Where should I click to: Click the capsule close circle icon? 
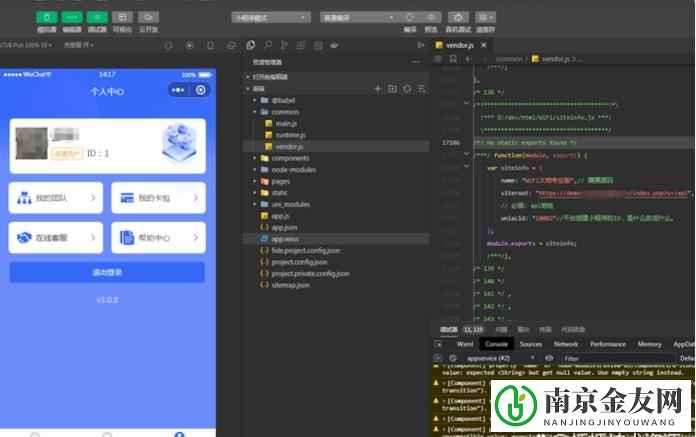[201, 90]
